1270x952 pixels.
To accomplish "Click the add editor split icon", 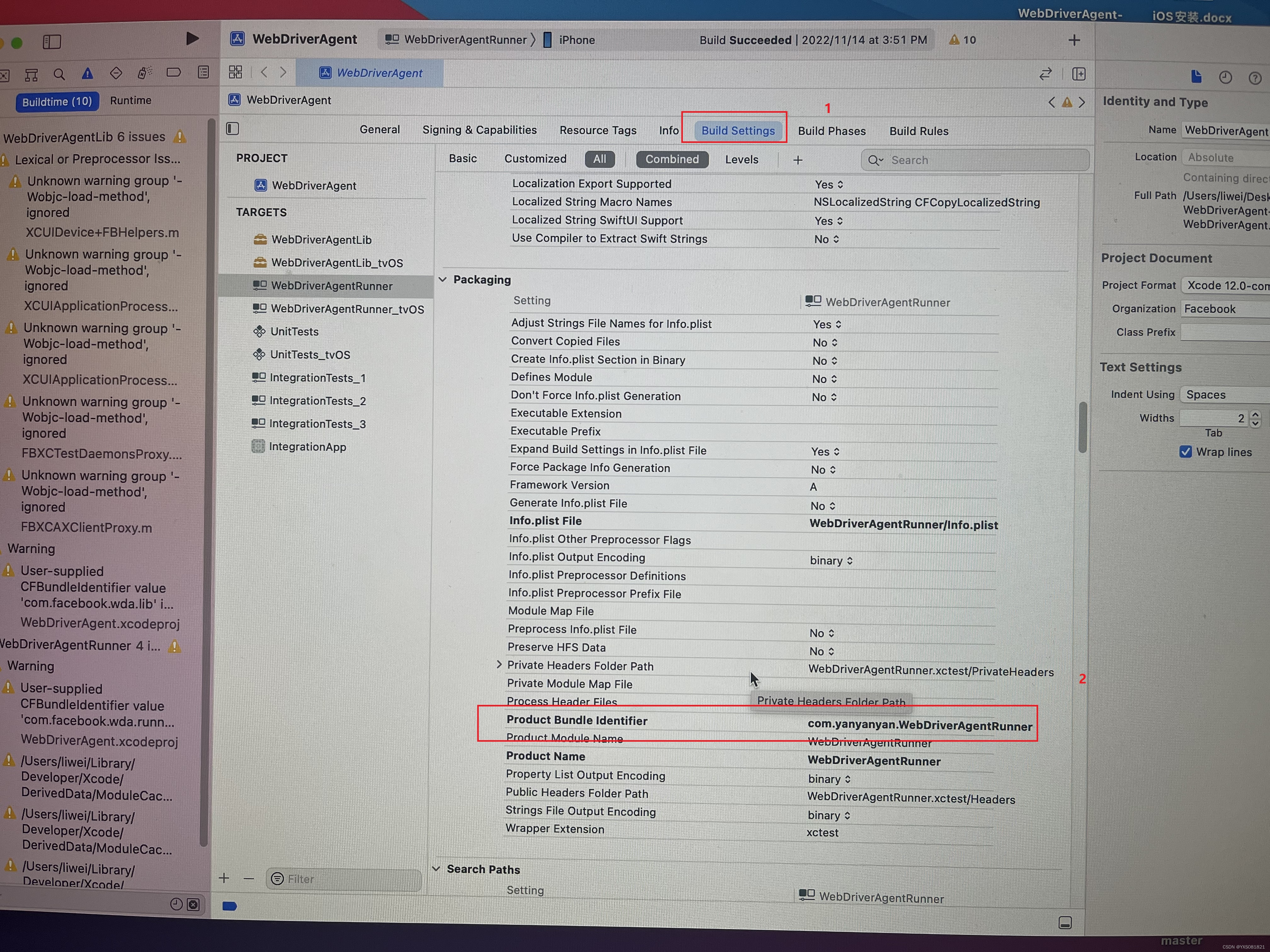I will click(1079, 74).
